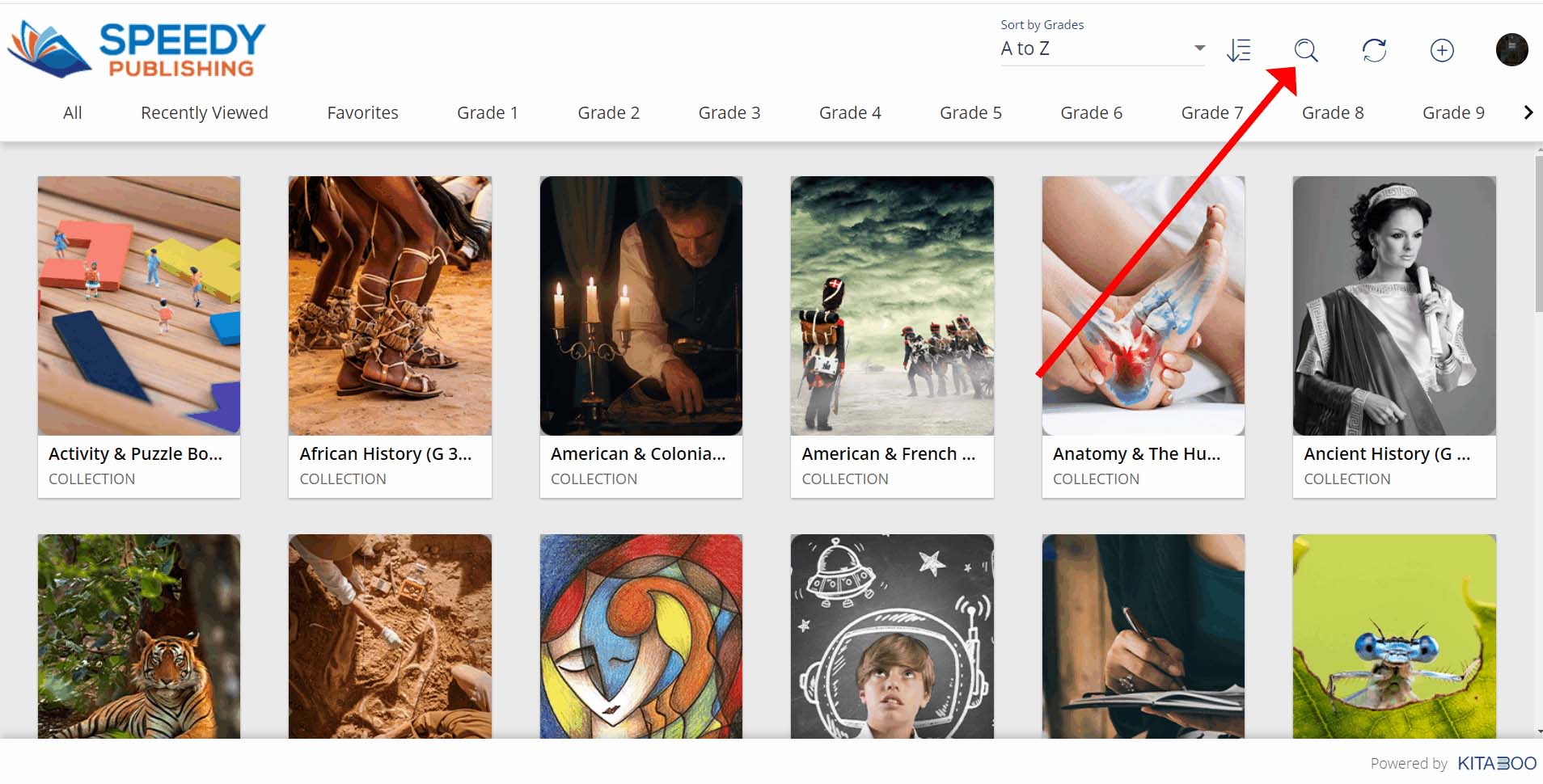This screenshot has width=1543, height=784.
Task: Click the search magnifier icon
Action: click(x=1306, y=50)
